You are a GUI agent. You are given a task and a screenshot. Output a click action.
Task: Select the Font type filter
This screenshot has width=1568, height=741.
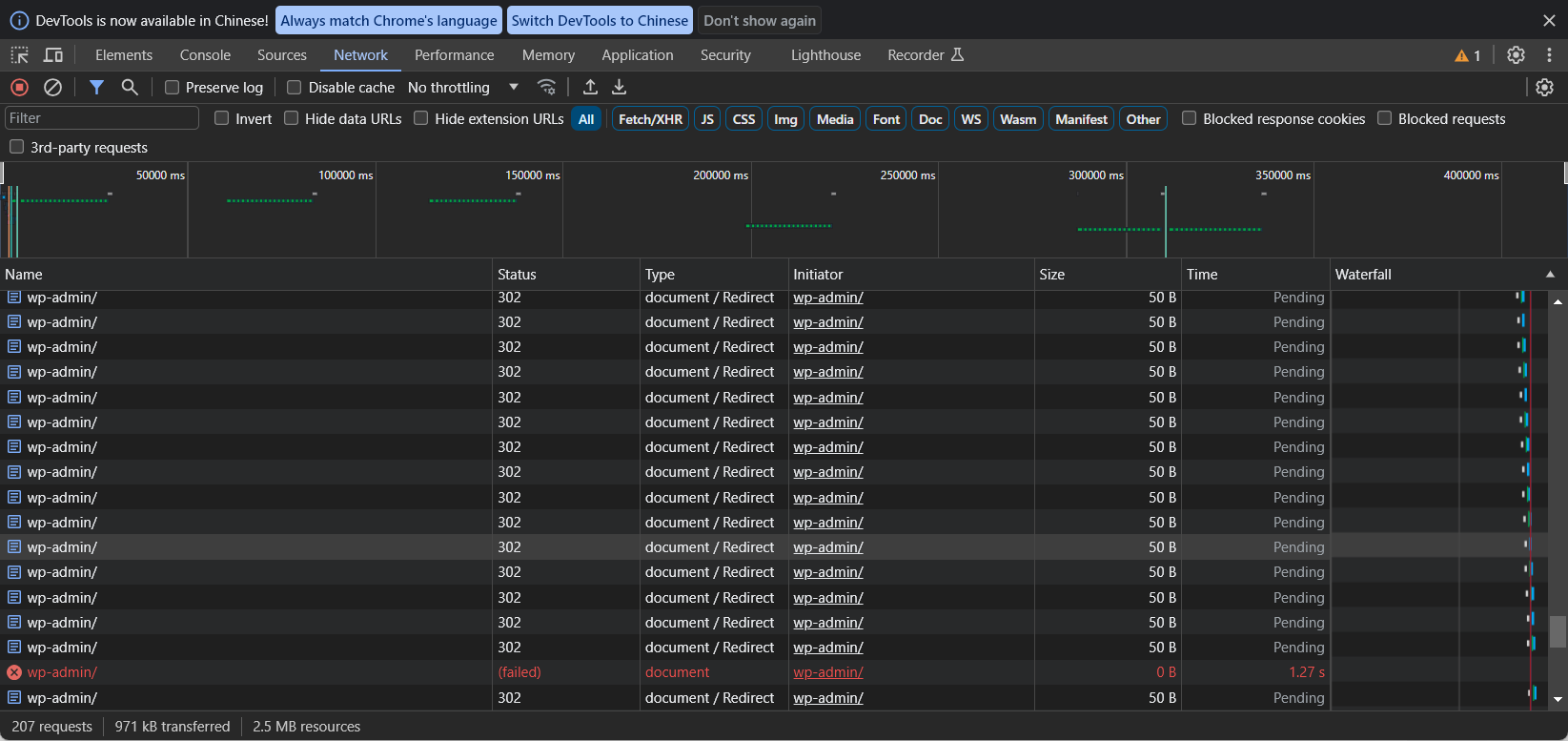[x=886, y=119]
